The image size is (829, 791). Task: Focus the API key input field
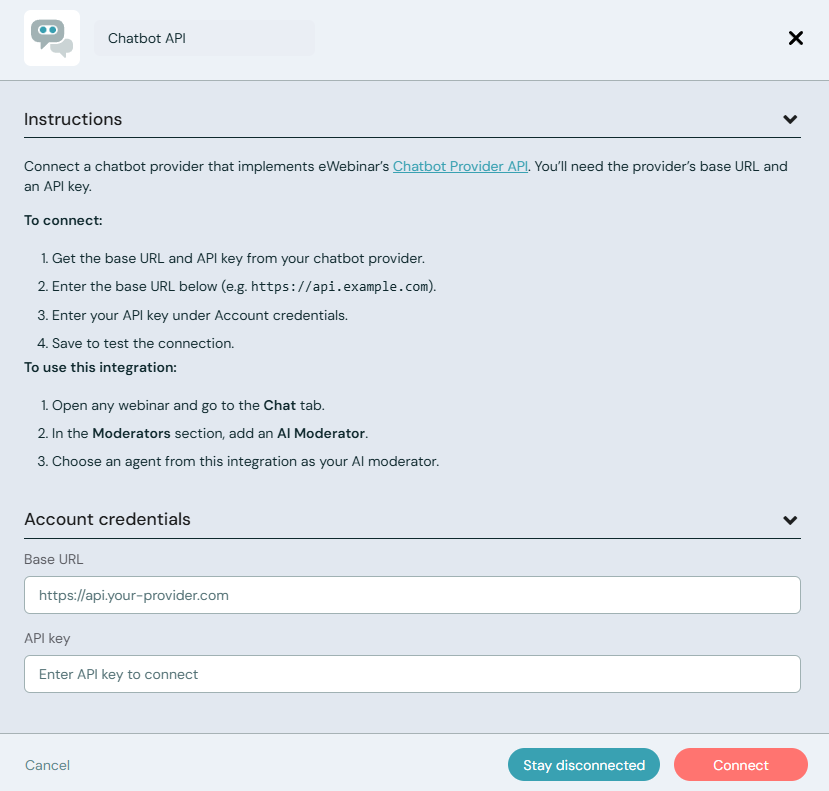coord(412,674)
